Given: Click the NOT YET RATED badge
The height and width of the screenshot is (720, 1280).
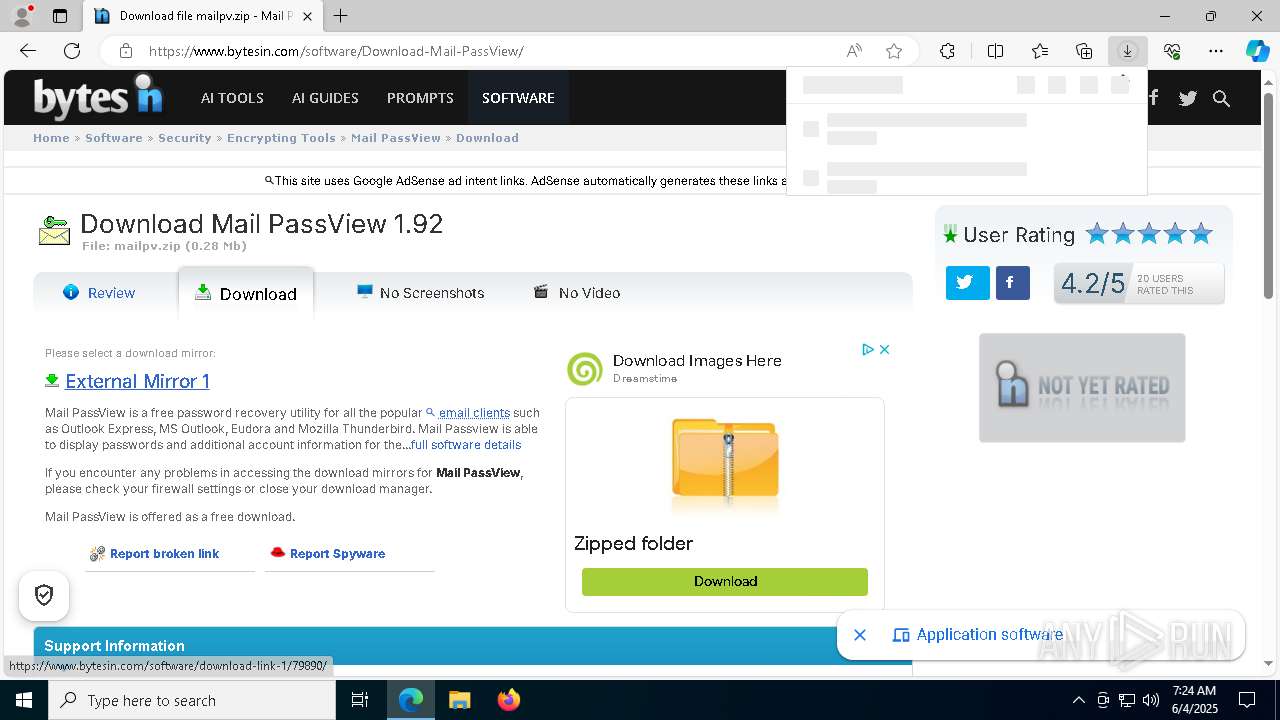Looking at the screenshot, I should (x=1082, y=388).
